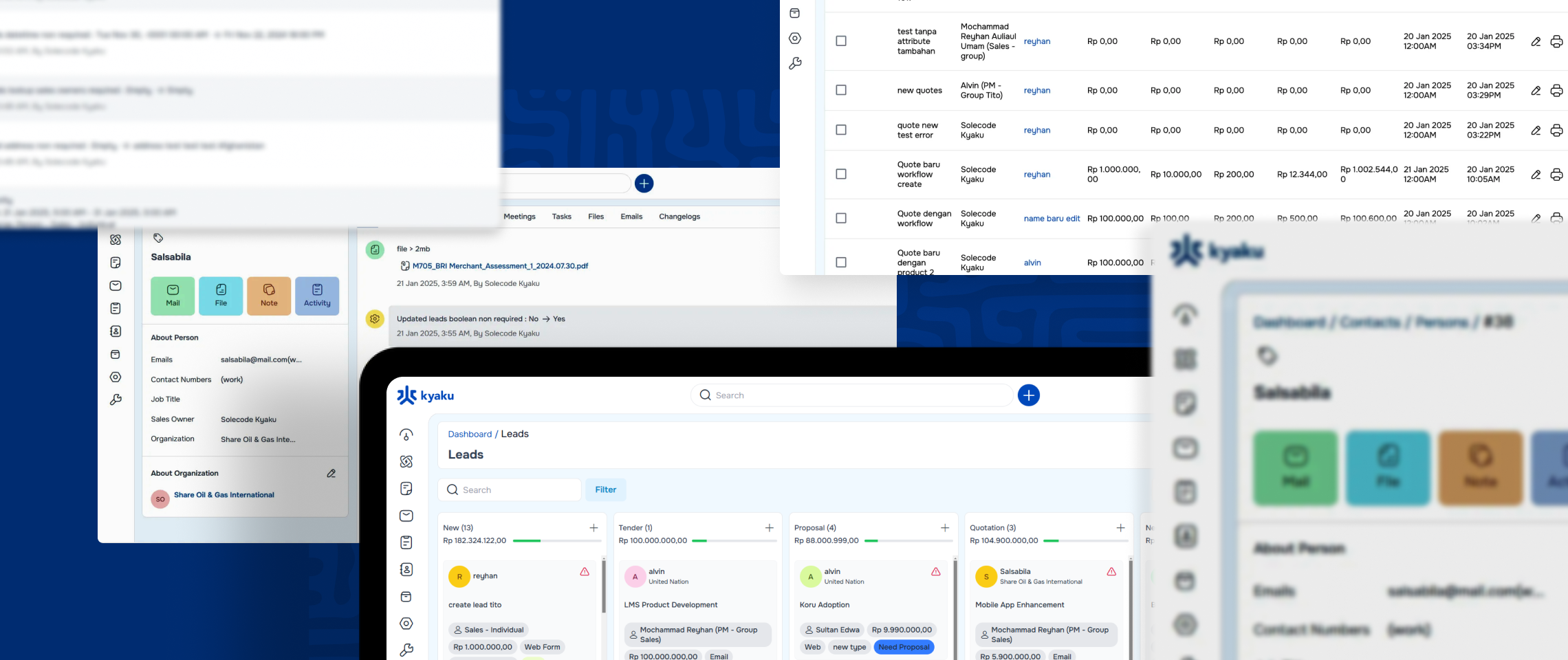The height and width of the screenshot is (660, 1568).
Task: Click warning icon on Salsabila lead card
Action: click(x=1111, y=571)
